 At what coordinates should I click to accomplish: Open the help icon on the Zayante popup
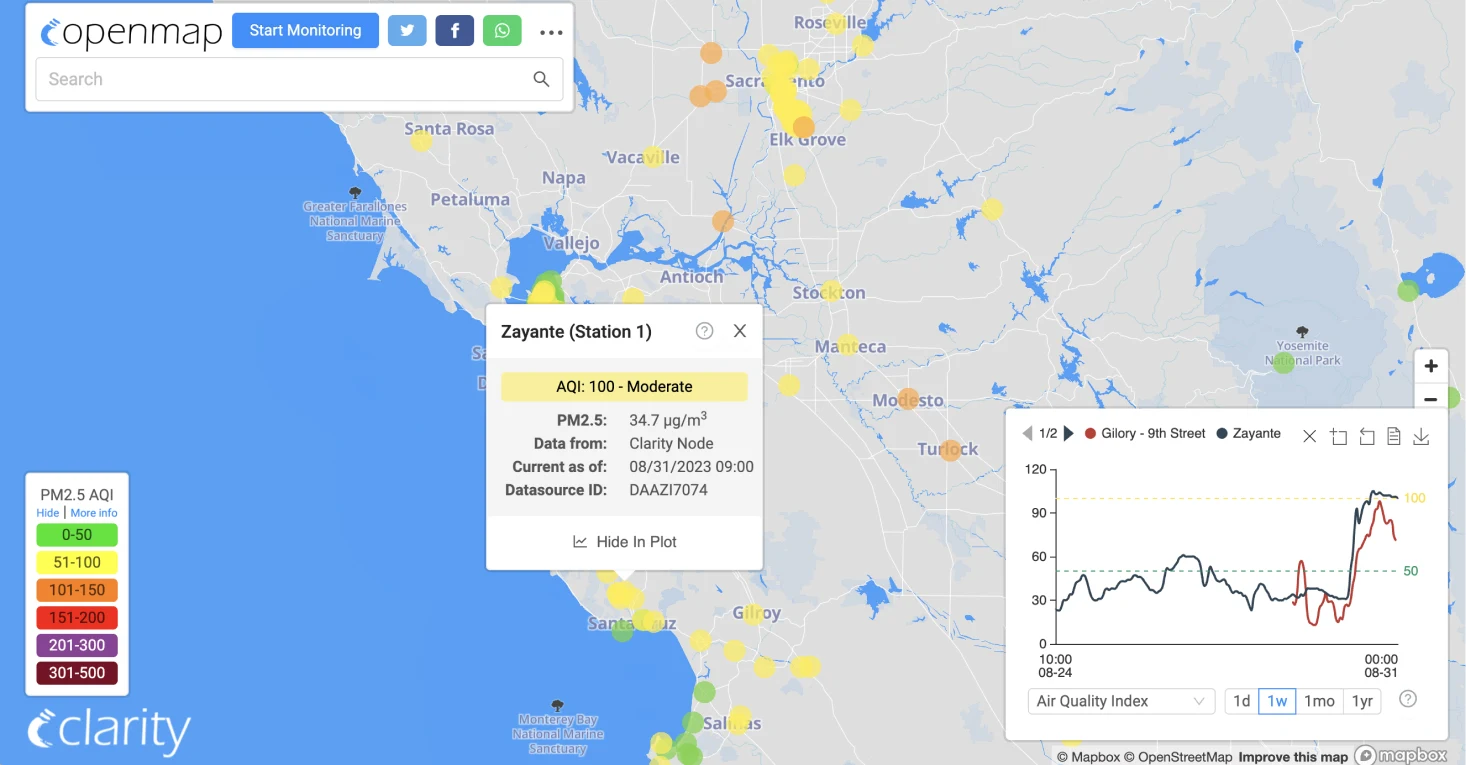704,330
